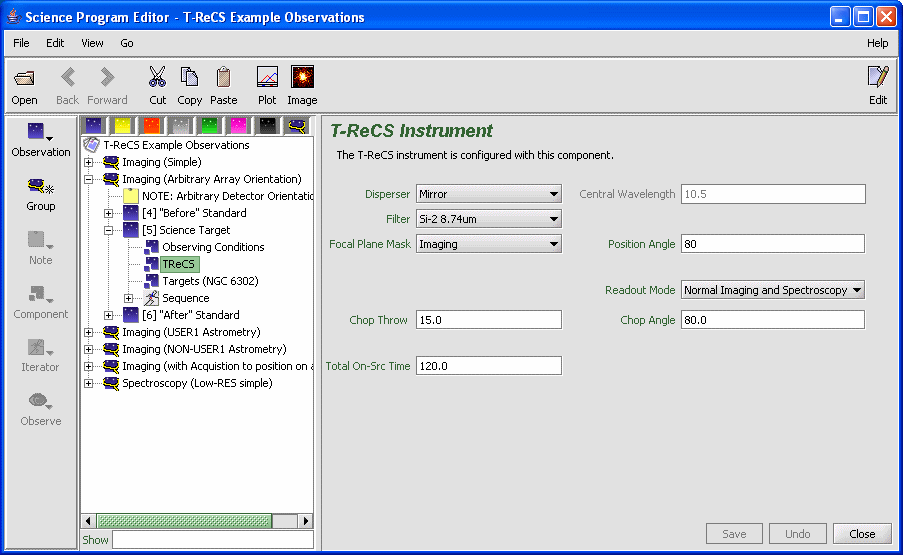Screen dimensions: 903x555
Task: Select the Observing Conditions tree node
Action: [213, 247]
